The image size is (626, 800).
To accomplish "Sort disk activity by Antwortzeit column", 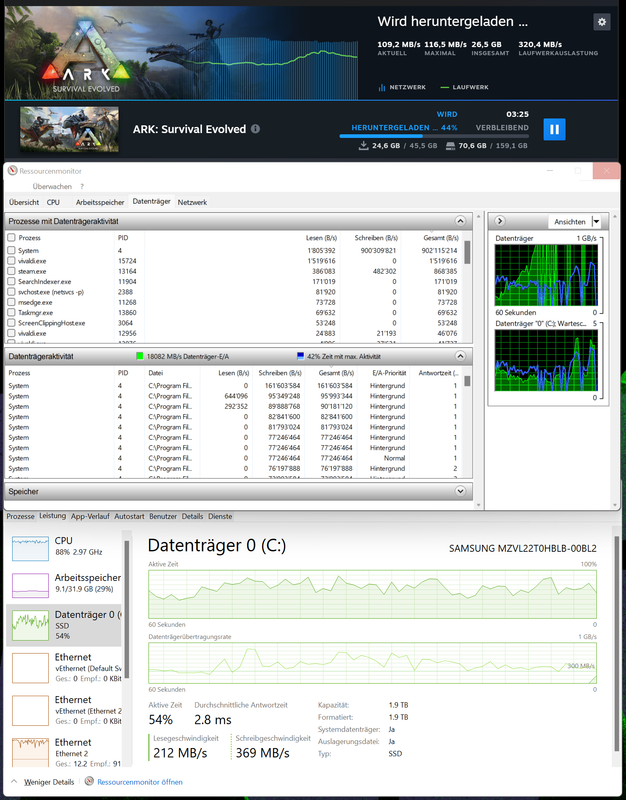I will tap(438, 373).
